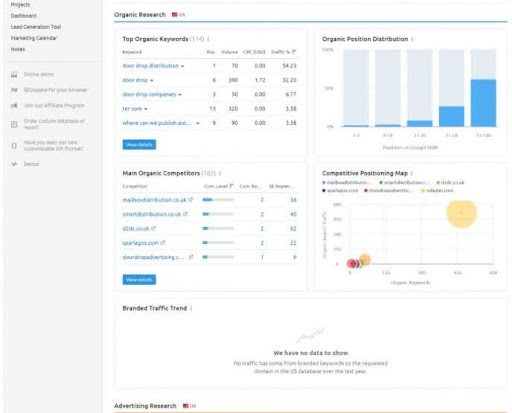Toggle doordropadvertising legend in positioning map
The height and width of the screenshot is (413, 512).
[x=389, y=190]
